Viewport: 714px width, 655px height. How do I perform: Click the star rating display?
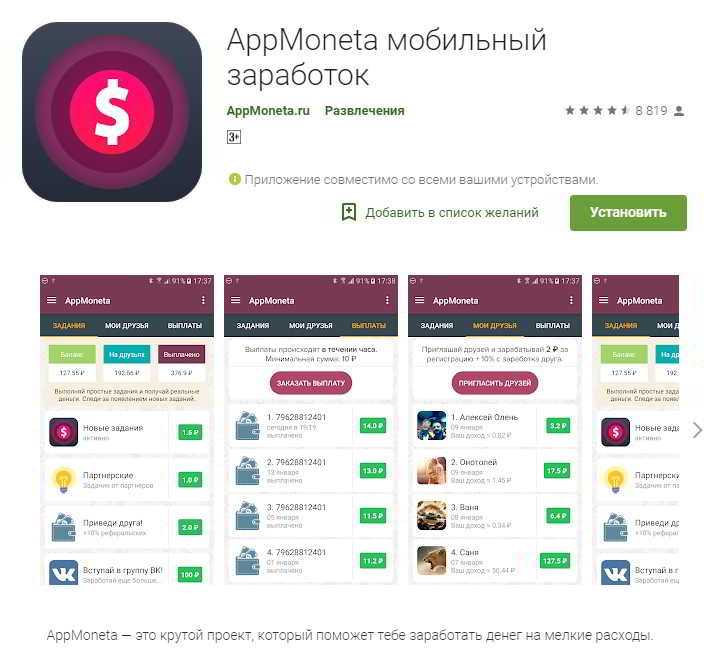click(597, 110)
